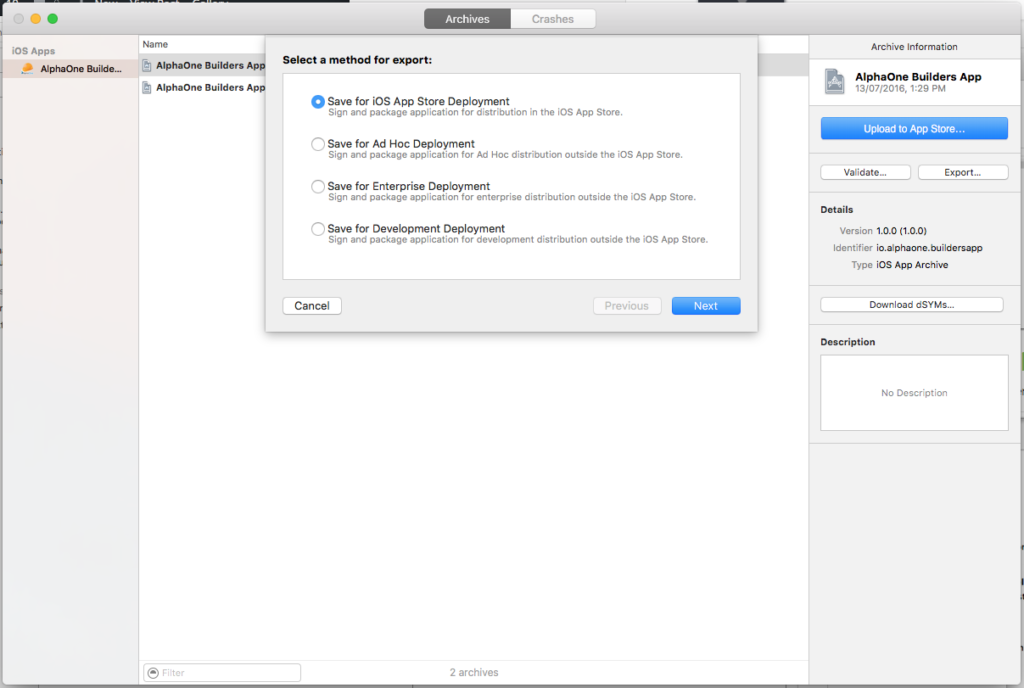
Task: Click the date 13/07/2016, 1:29 PM
Action: pos(900,89)
